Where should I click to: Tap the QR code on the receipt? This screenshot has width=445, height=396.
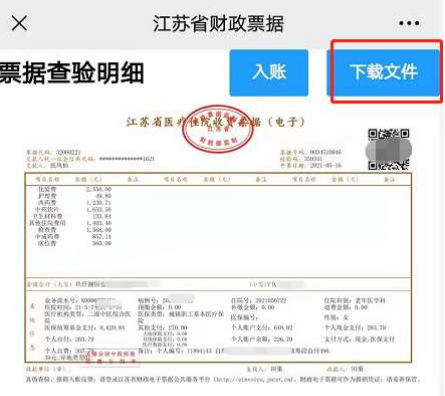pyautogui.click(x=388, y=150)
